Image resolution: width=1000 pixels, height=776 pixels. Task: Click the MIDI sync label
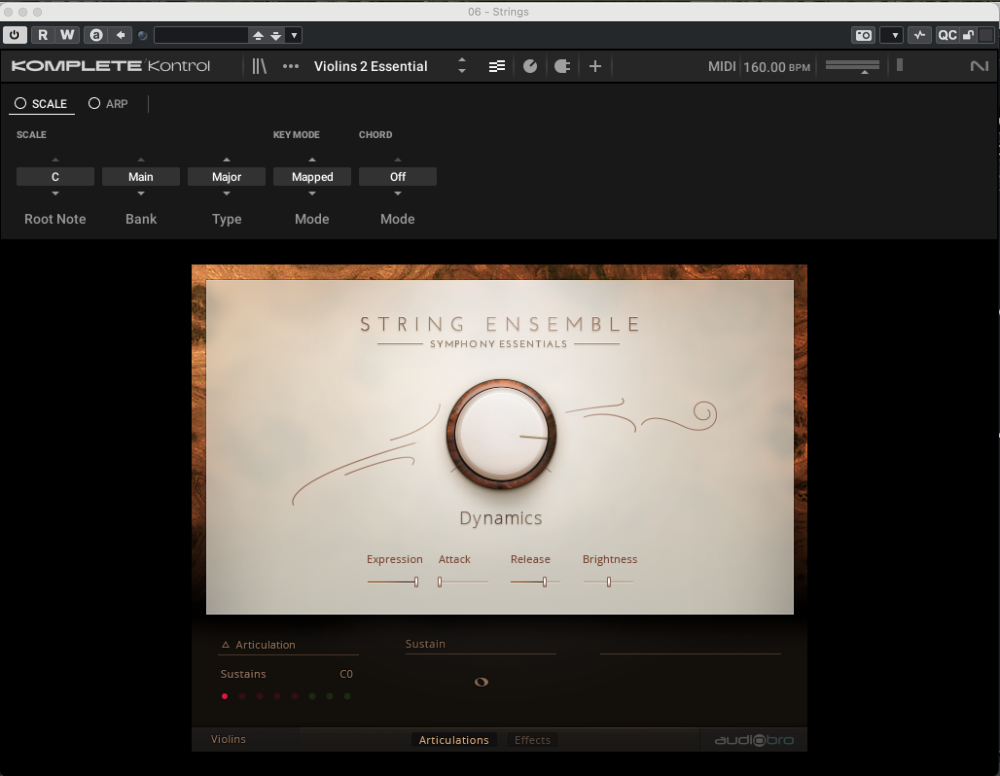[x=722, y=66]
